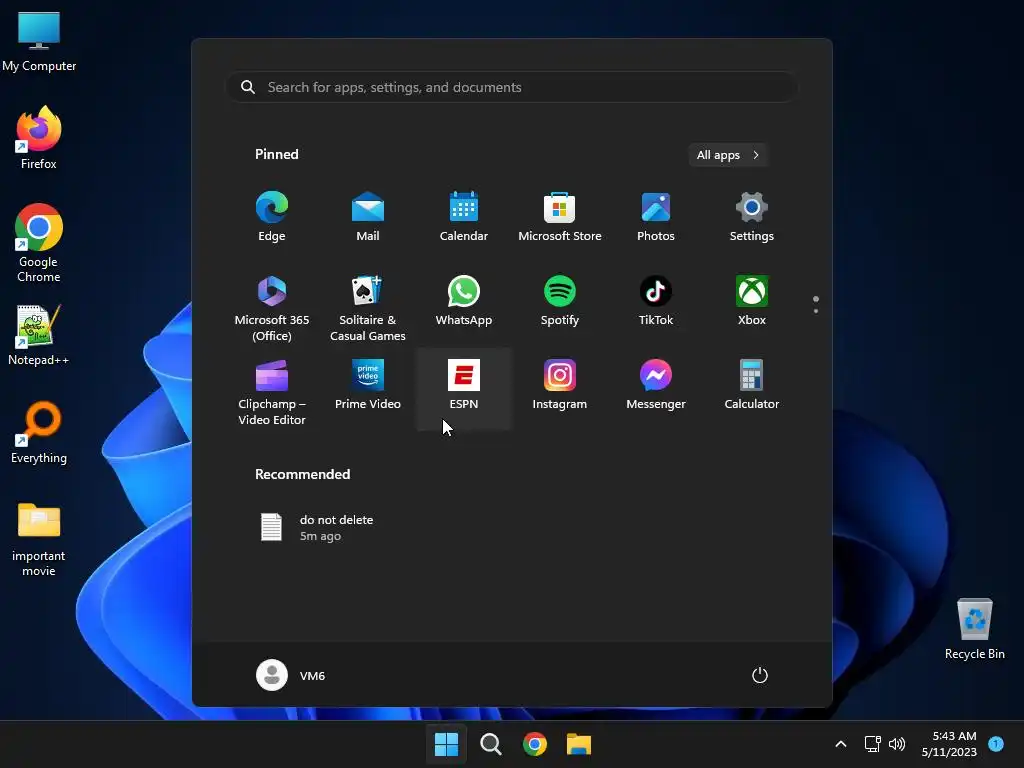Open the network tray icon
The image size is (1024, 768).
(872, 744)
